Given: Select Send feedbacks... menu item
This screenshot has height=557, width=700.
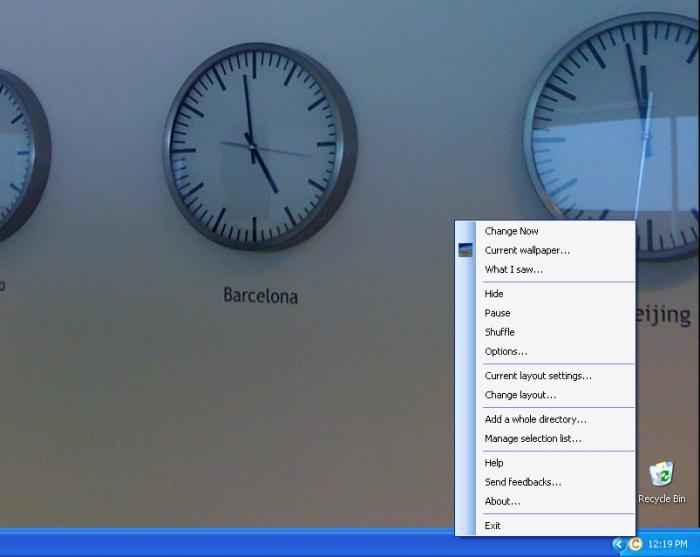Looking at the screenshot, I should [545, 482].
